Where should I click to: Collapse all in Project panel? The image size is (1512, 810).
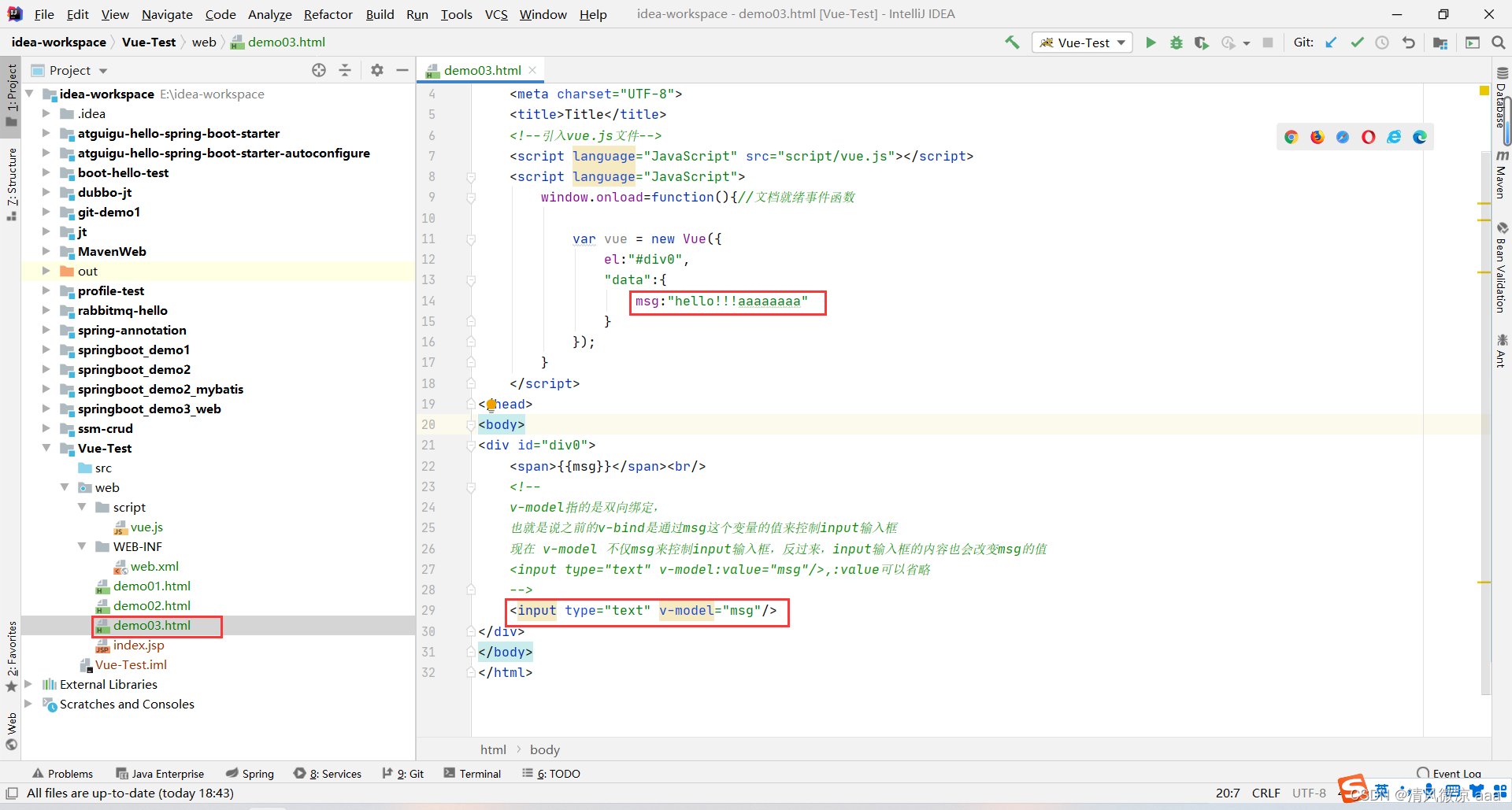click(x=345, y=70)
